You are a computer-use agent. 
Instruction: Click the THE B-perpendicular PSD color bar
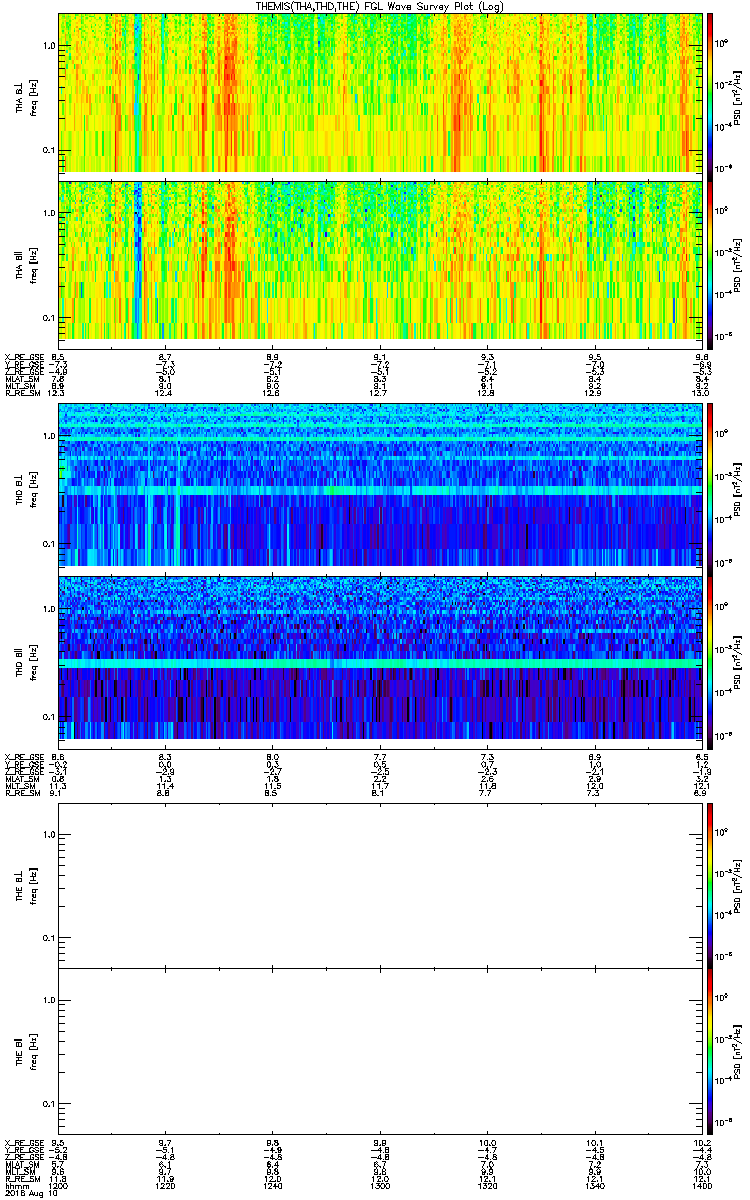[709, 886]
